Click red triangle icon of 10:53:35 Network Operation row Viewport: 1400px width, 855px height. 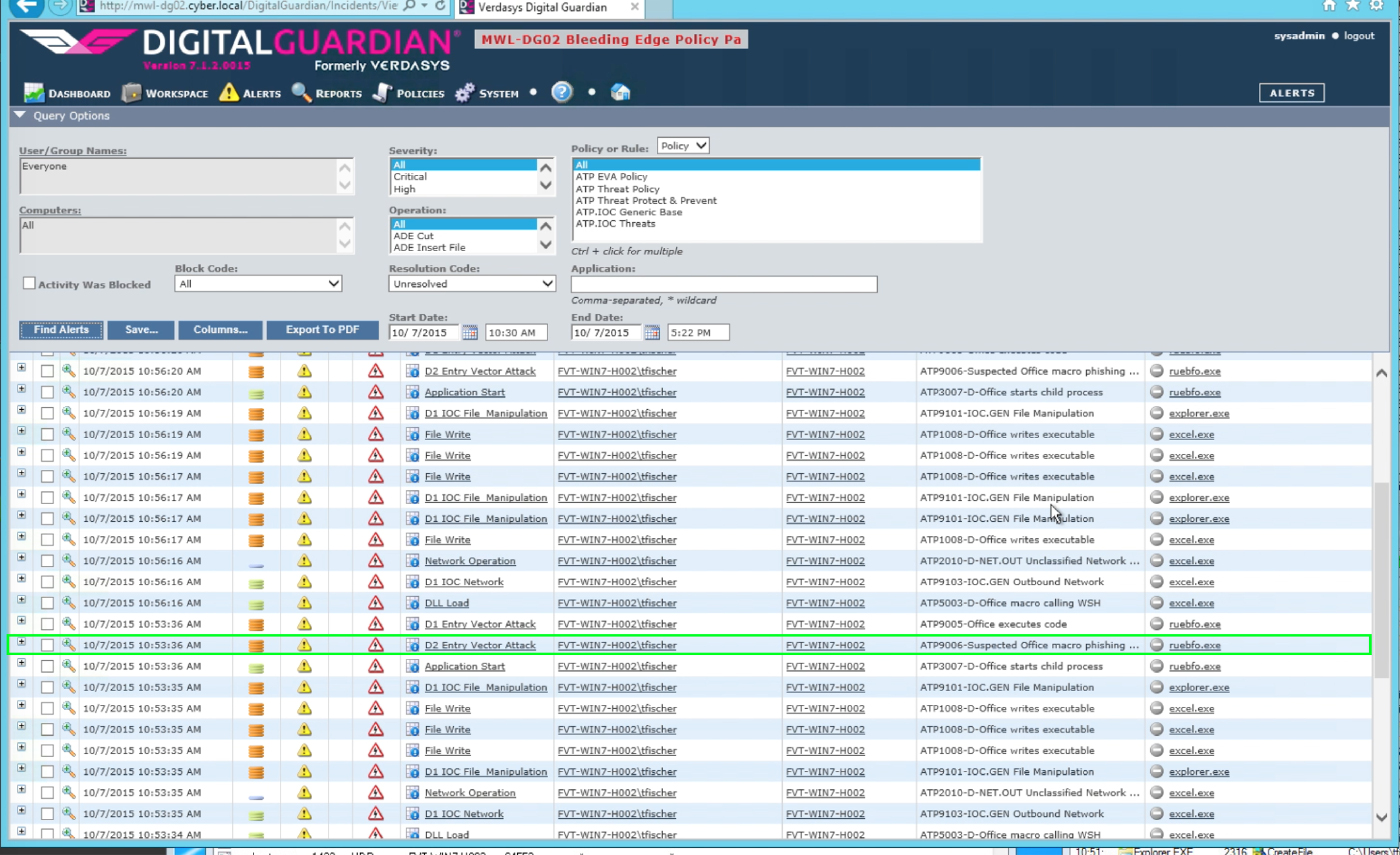(376, 793)
